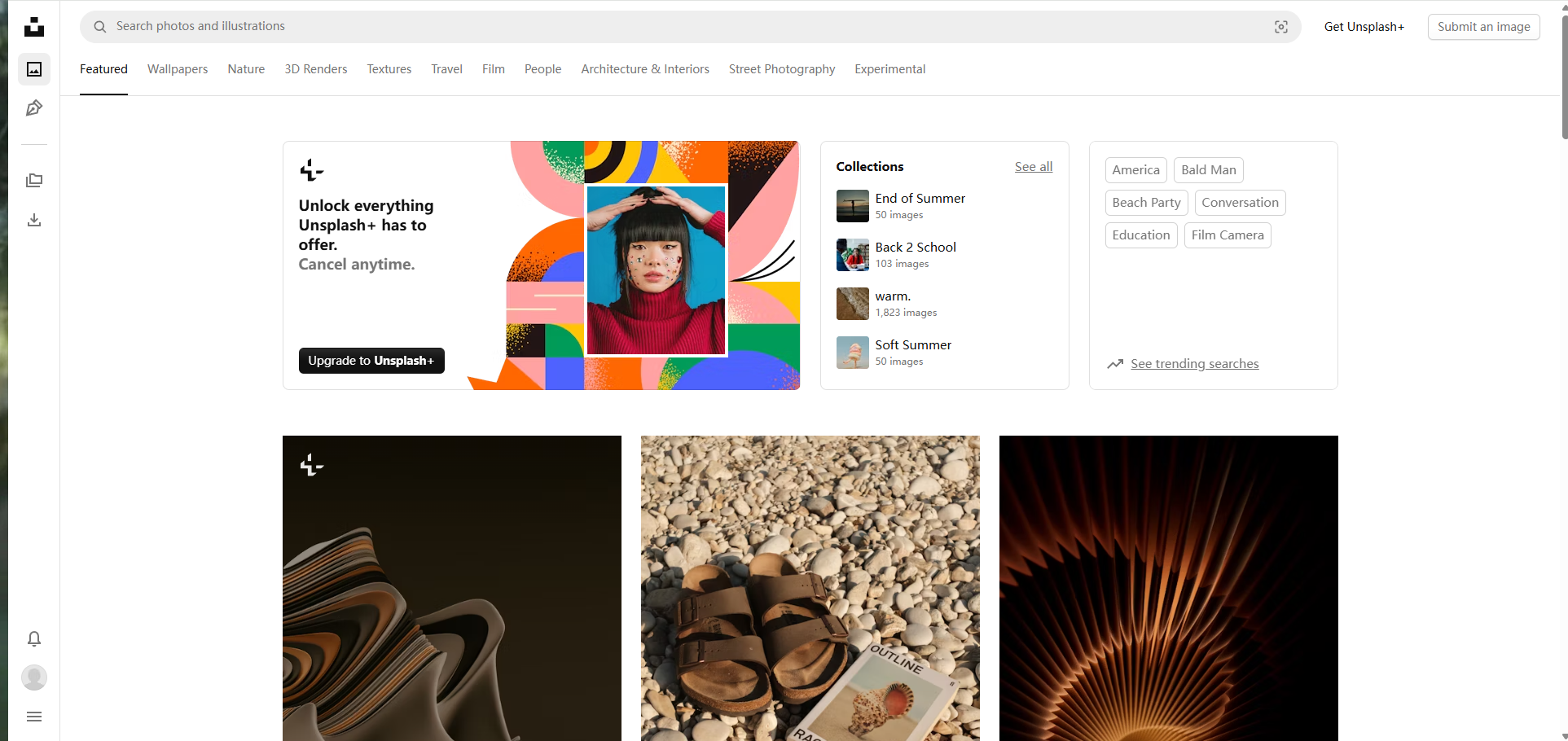
Task: Expand trending searches via See trending searches
Action: coord(1194,364)
